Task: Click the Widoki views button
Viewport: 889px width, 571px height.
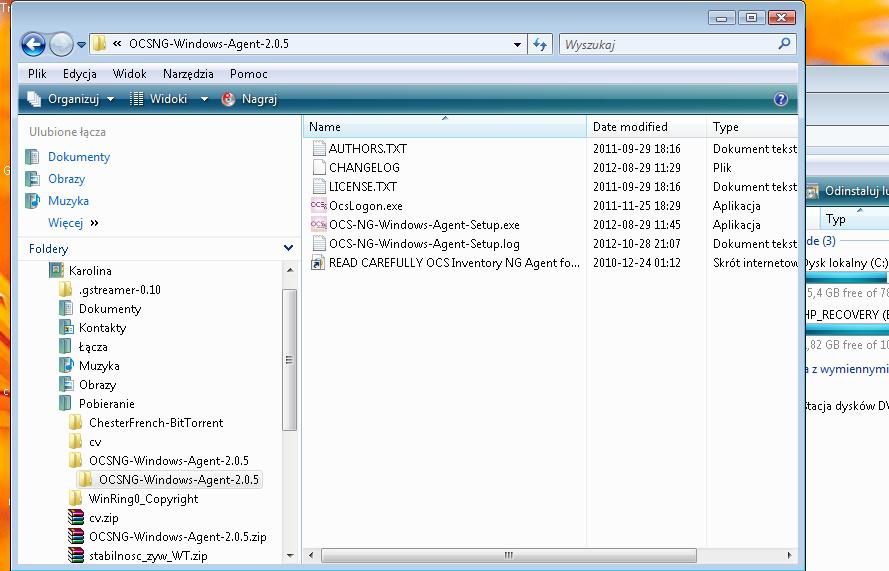Action: point(158,99)
